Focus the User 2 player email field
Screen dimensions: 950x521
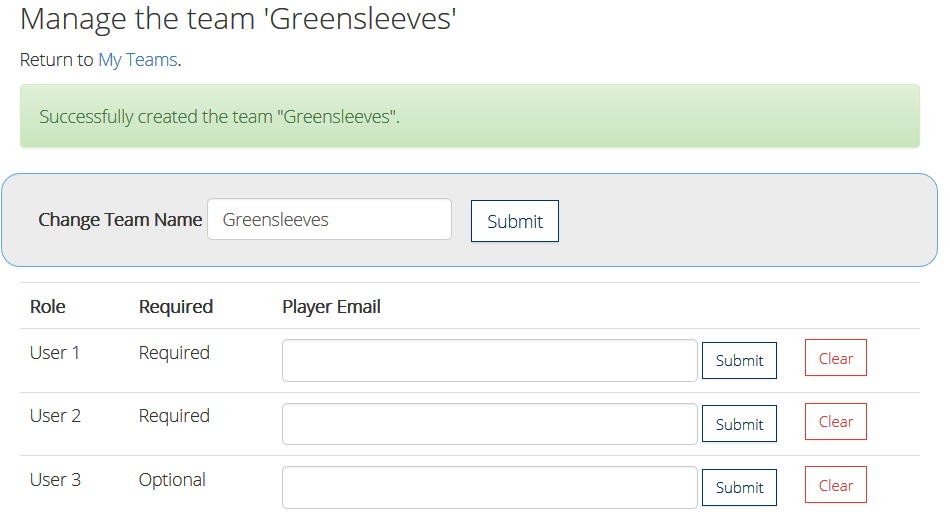(489, 424)
